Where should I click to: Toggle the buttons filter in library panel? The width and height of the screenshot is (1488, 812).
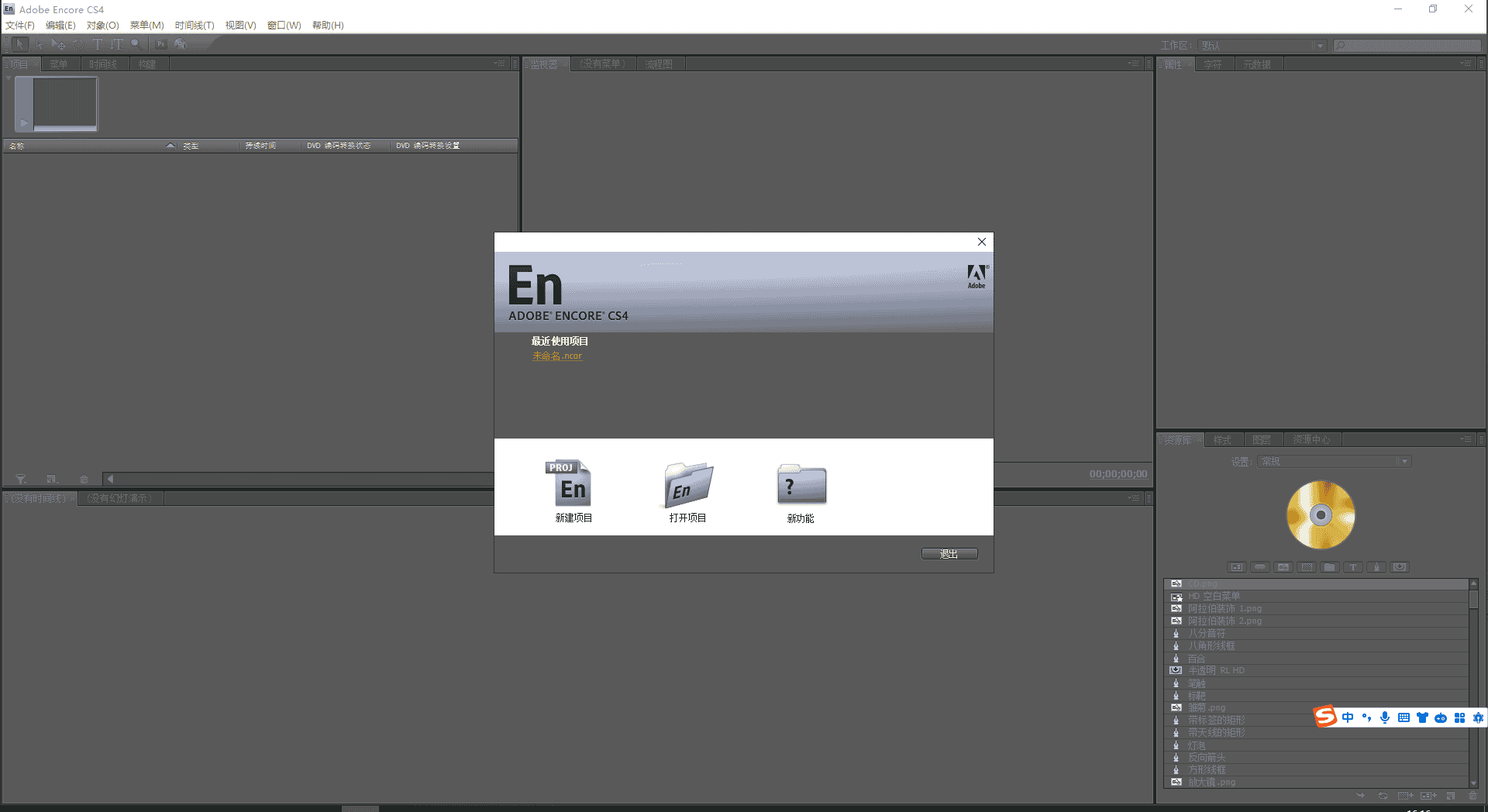pos(1260,567)
